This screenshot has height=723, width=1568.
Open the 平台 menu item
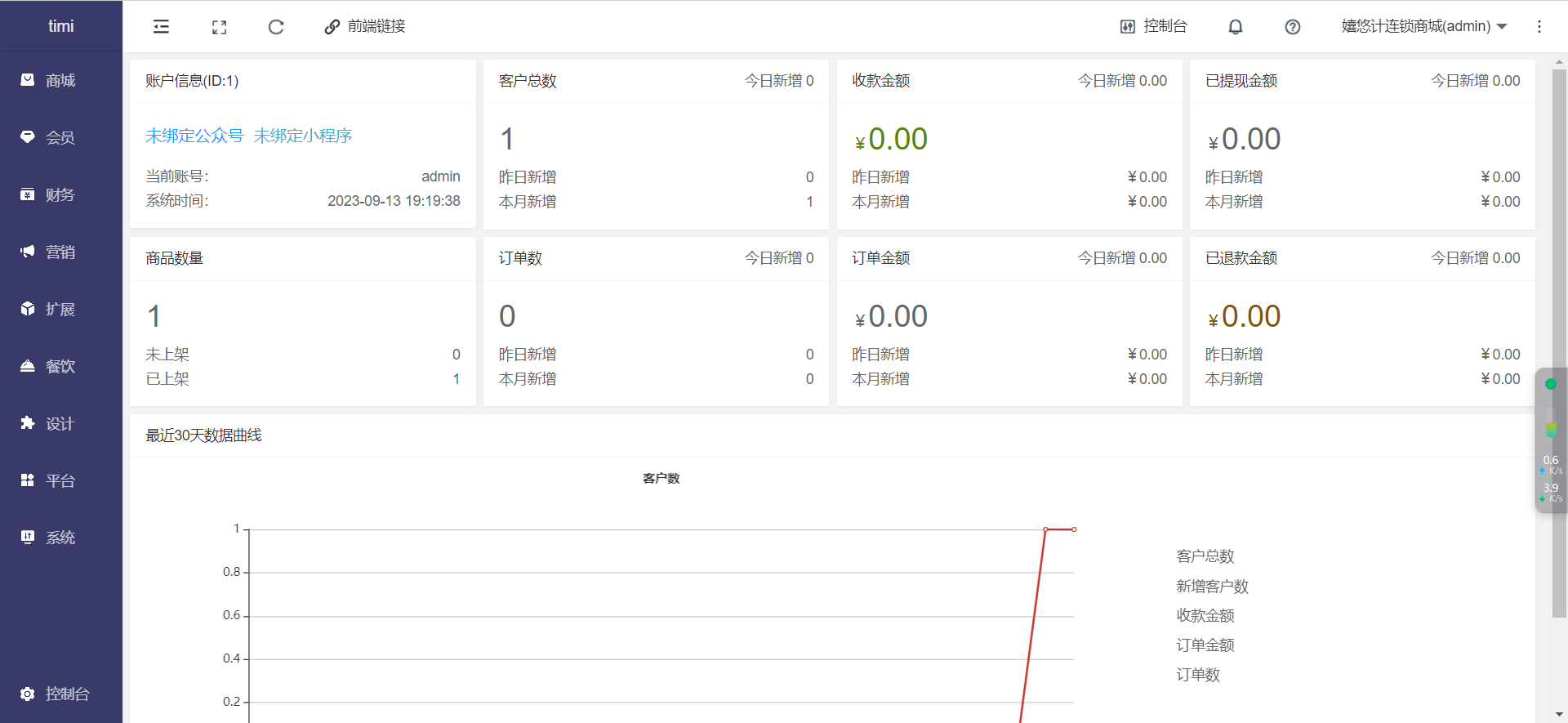(61, 480)
